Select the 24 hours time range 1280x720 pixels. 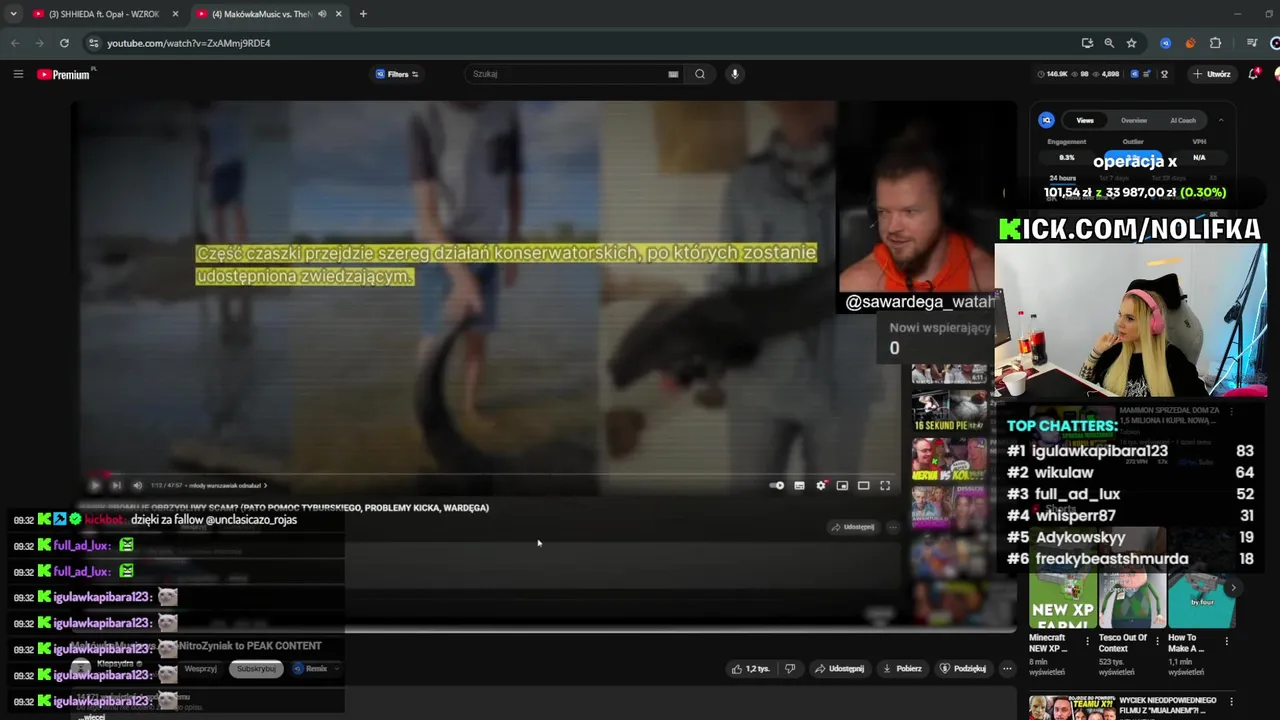pos(1062,178)
